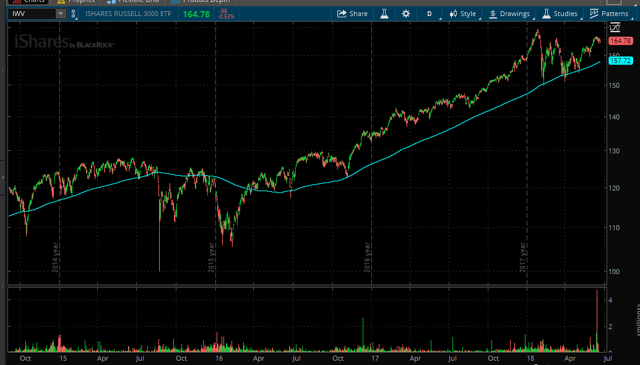Switch to the Flexible Grid tab
The width and height of the screenshot is (640, 365).
(x=133, y=2)
